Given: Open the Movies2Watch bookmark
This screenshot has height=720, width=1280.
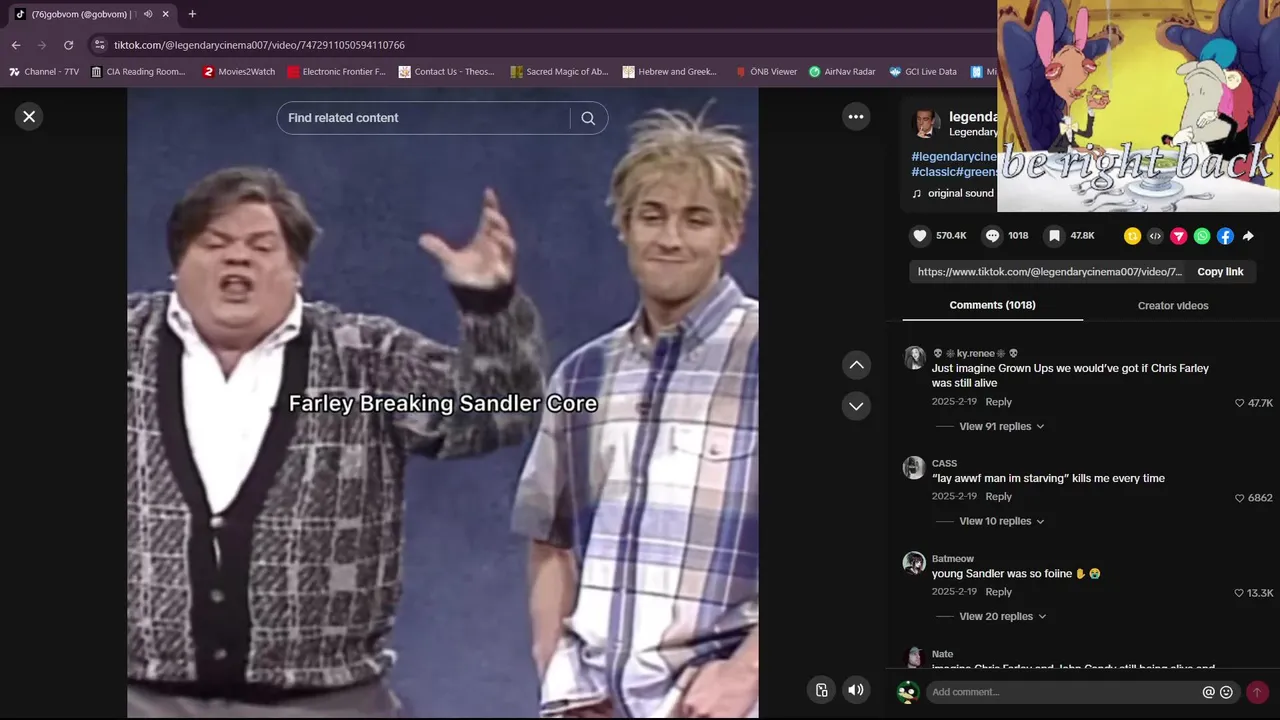Looking at the screenshot, I should (x=238, y=72).
